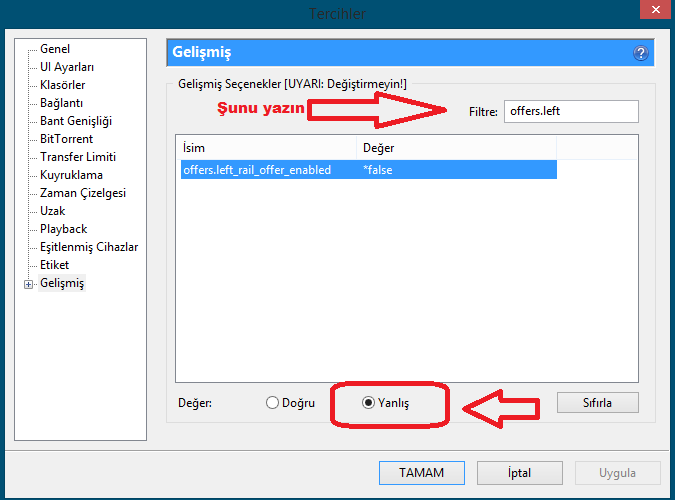
Task: Click the Filtre text input field
Action: (x=570, y=111)
